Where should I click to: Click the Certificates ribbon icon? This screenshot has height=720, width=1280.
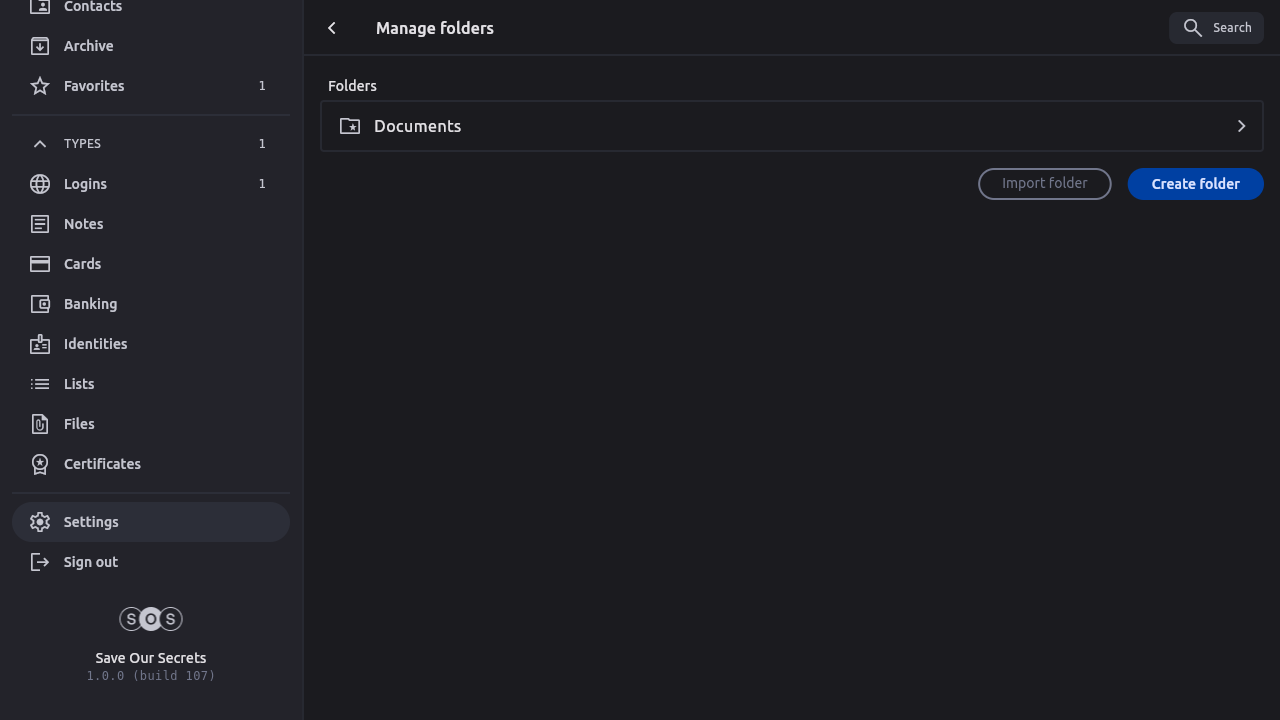(x=40, y=464)
